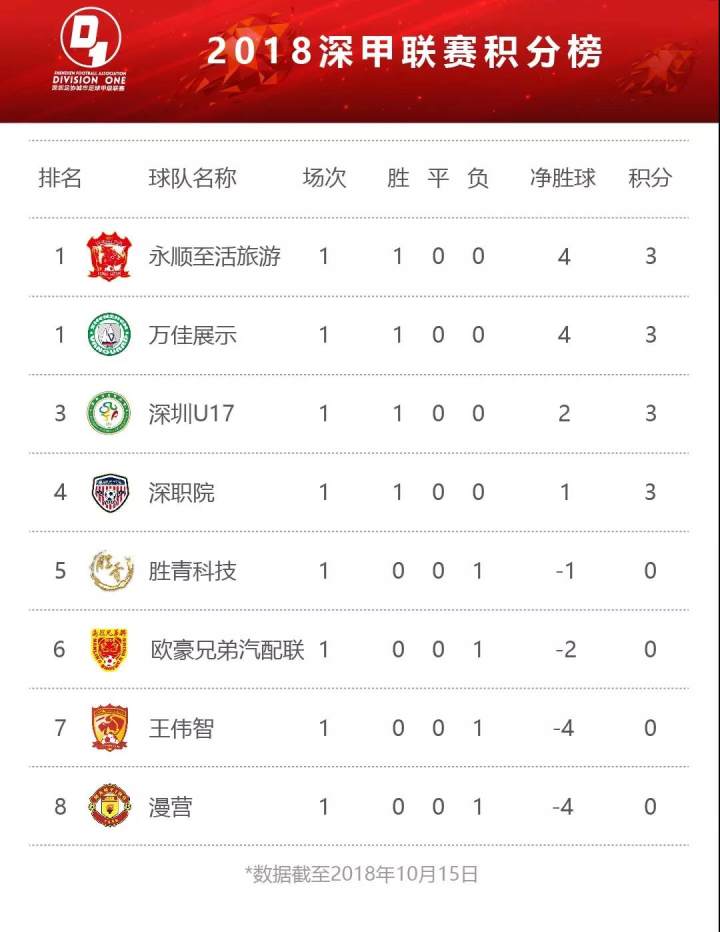
Task: Click the 胜青科技 team logo
Action: [108, 571]
